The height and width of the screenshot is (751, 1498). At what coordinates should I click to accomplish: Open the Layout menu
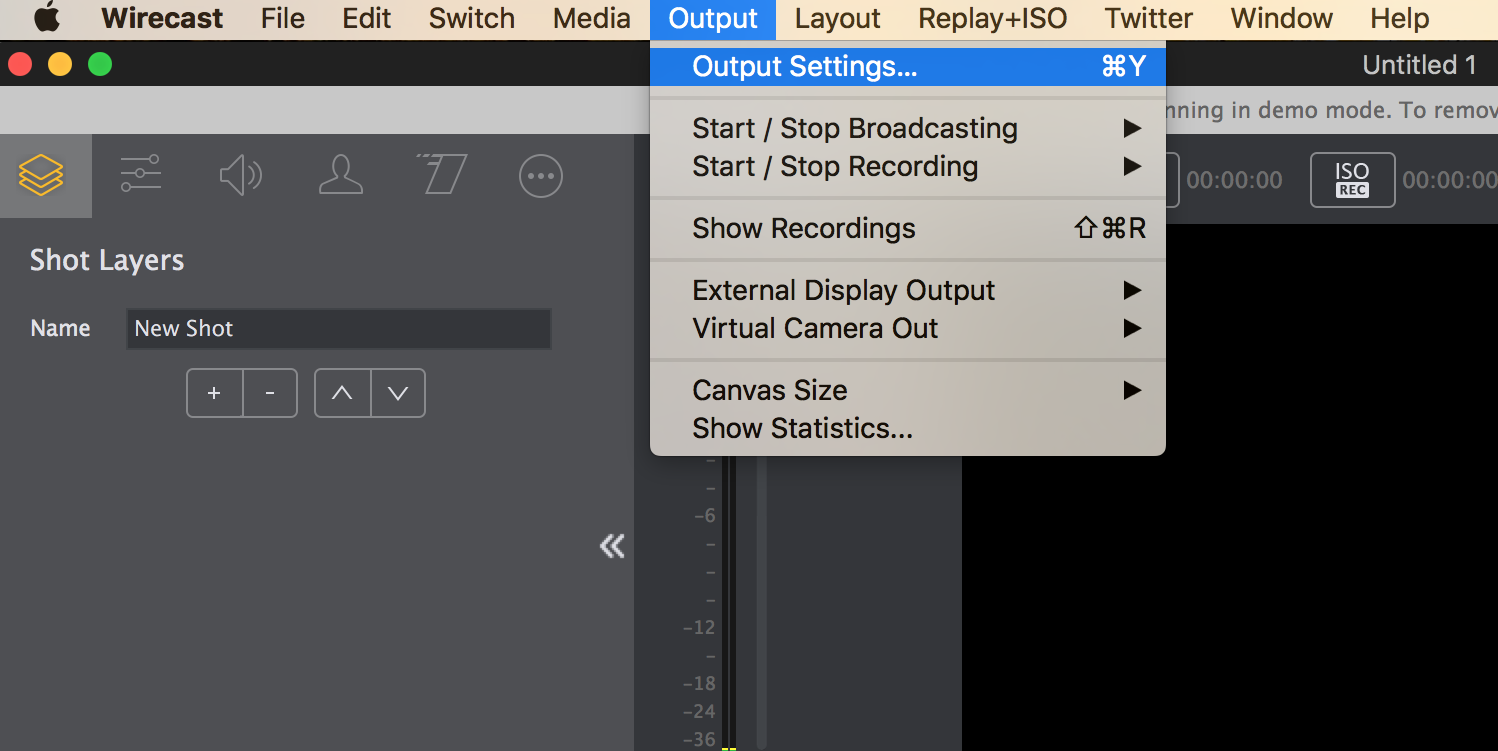[838, 18]
